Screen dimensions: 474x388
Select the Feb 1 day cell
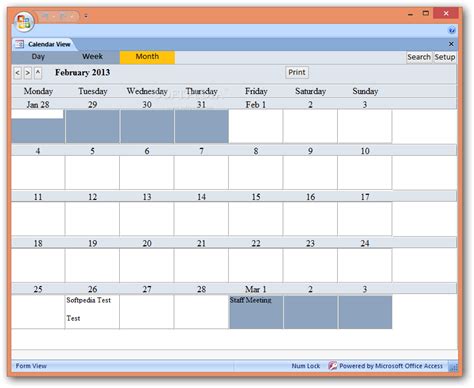(256, 126)
